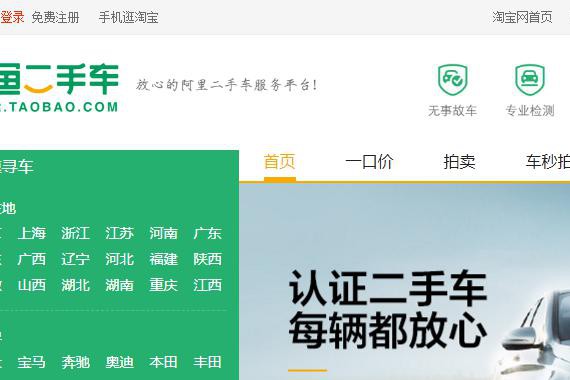Image resolution: width=570 pixels, height=380 pixels.
Task: Select 湖南 region
Action: coord(120,285)
